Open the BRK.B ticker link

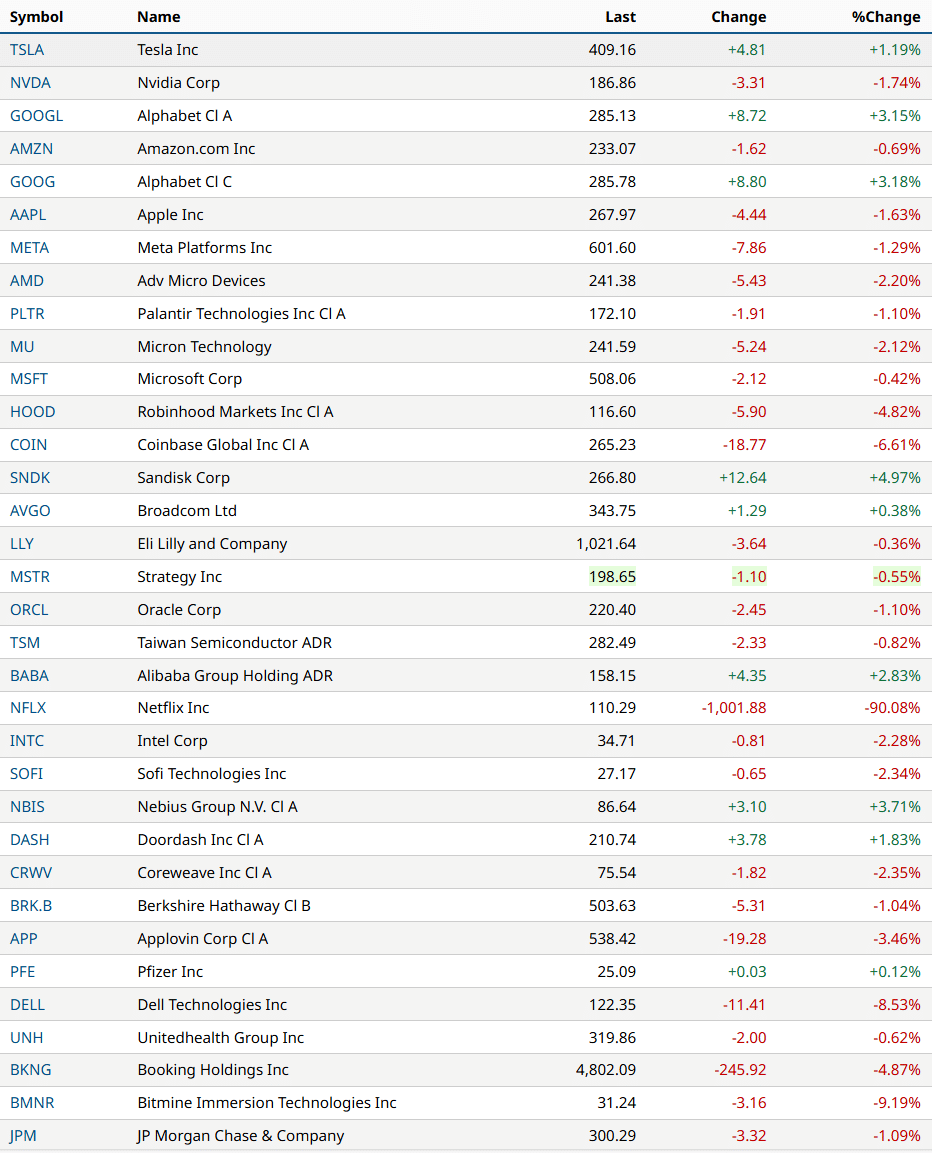(31, 906)
